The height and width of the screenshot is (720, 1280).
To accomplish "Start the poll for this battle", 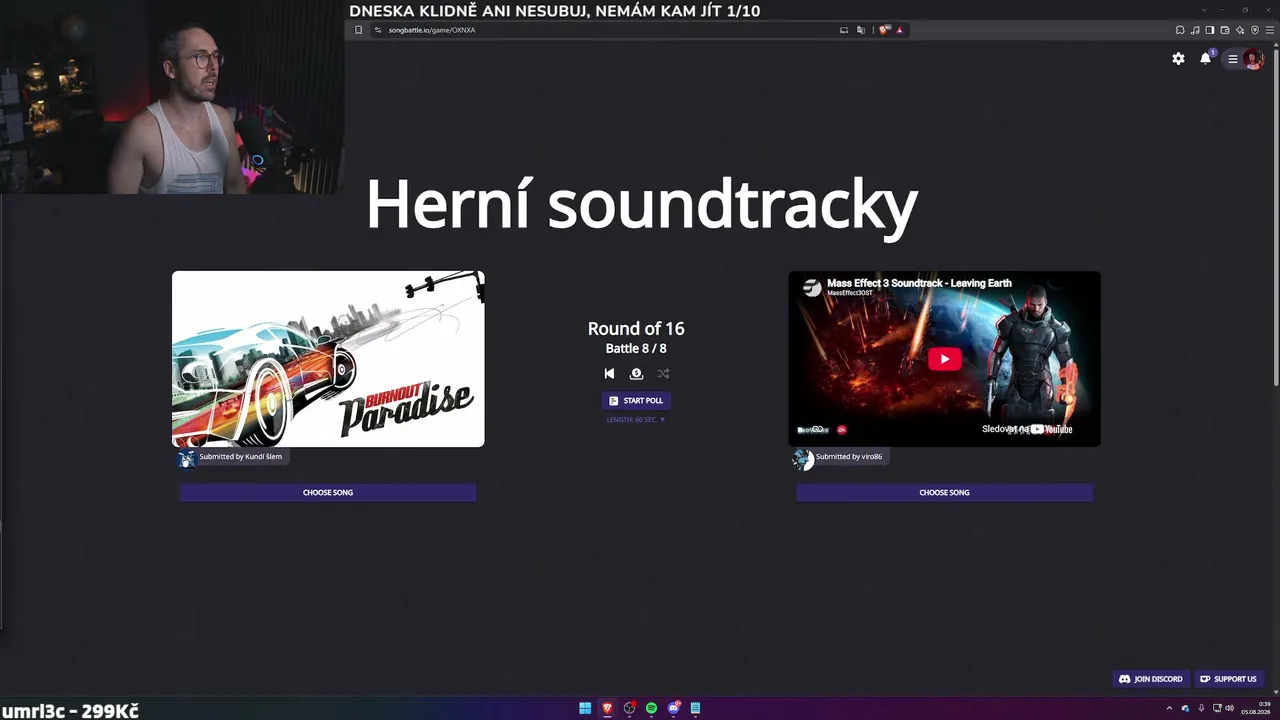I will 636,400.
